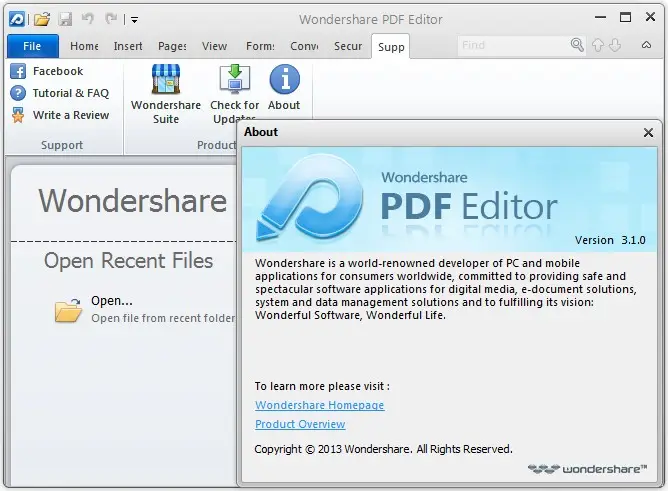Viewport: 668px width, 491px height.
Task: Choose Write a Review
Action: point(71,115)
